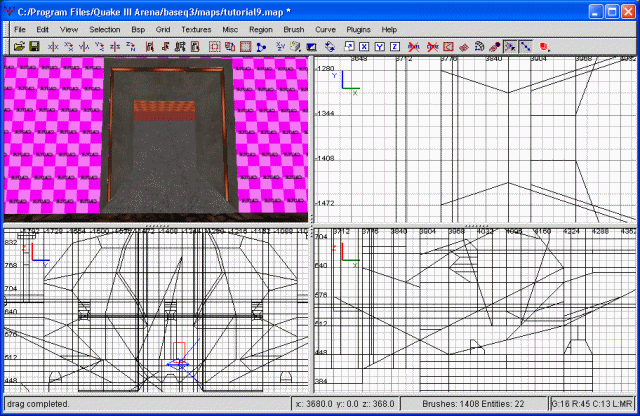Activate the Clipper tool

pyautogui.click(x=261, y=47)
